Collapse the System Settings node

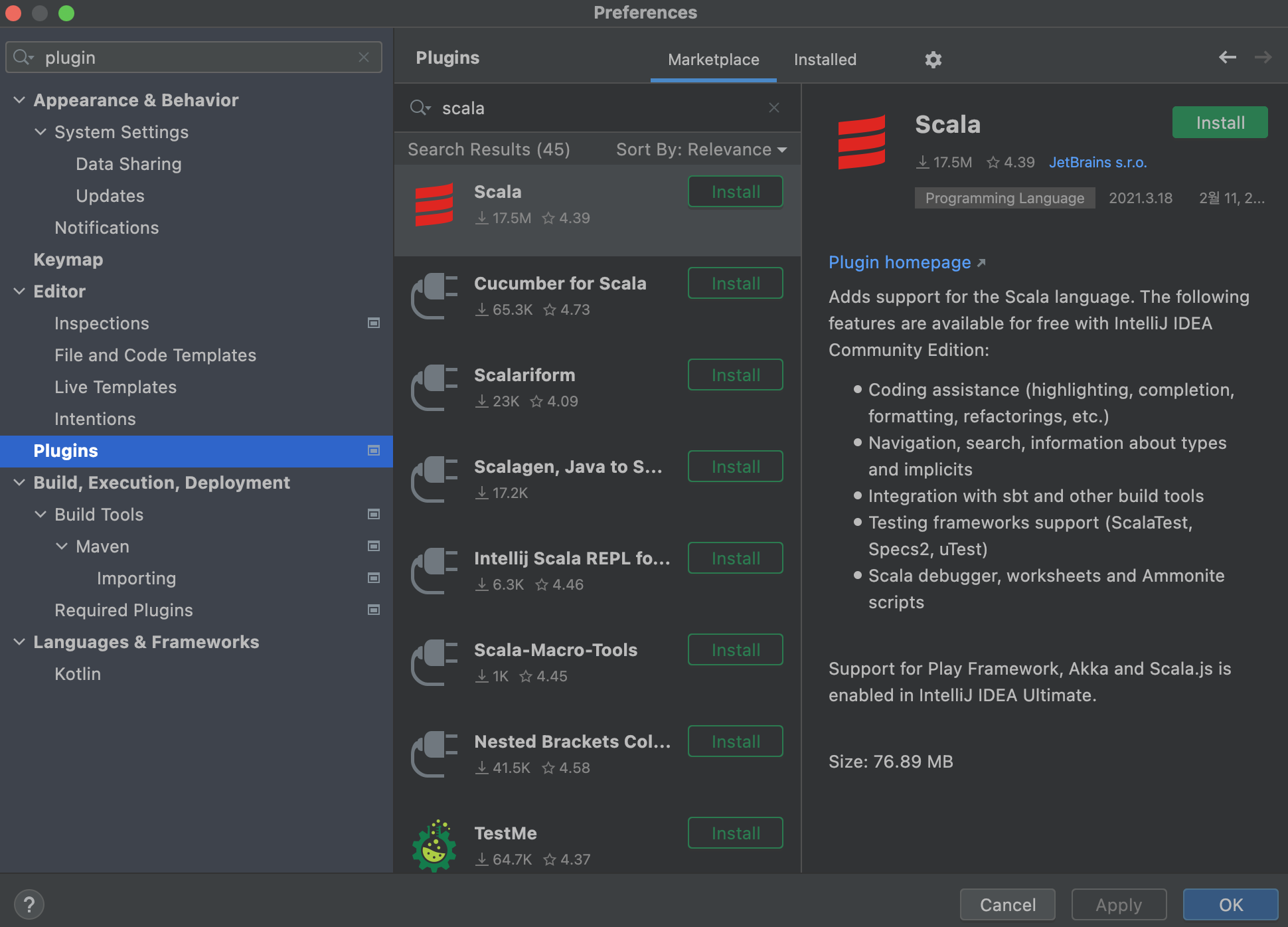(x=40, y=132)
